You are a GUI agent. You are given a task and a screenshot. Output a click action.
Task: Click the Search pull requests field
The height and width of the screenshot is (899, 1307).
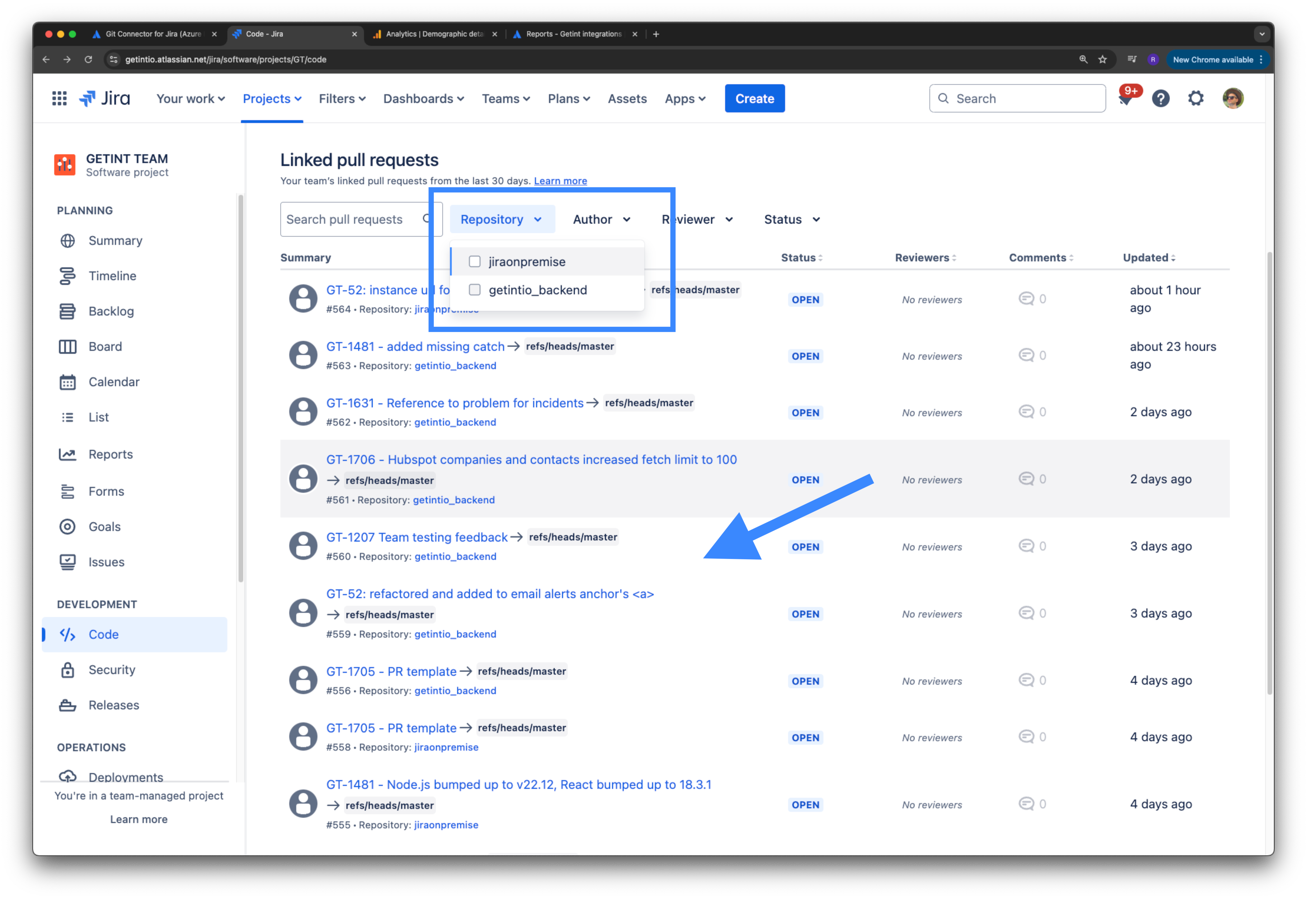click(361, 219)
